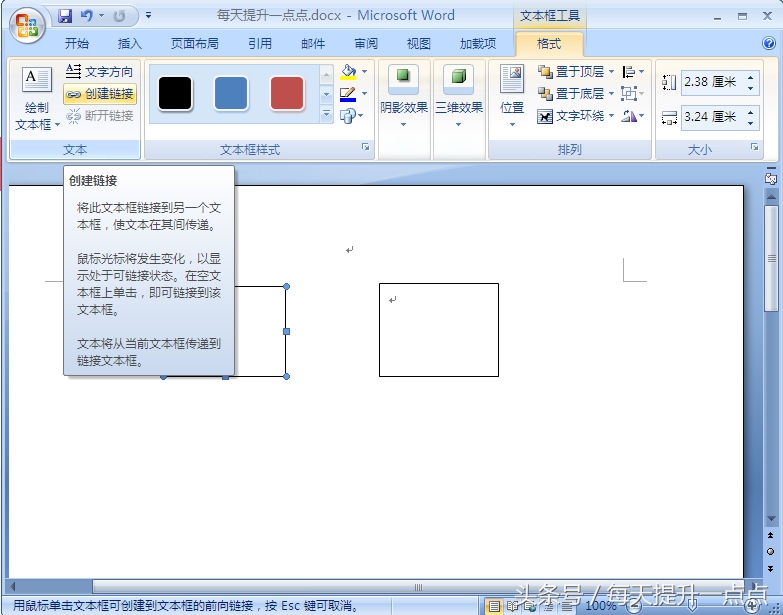Click the Group objects icon
This screenshot has width=783, height=615.
[629, 94]
